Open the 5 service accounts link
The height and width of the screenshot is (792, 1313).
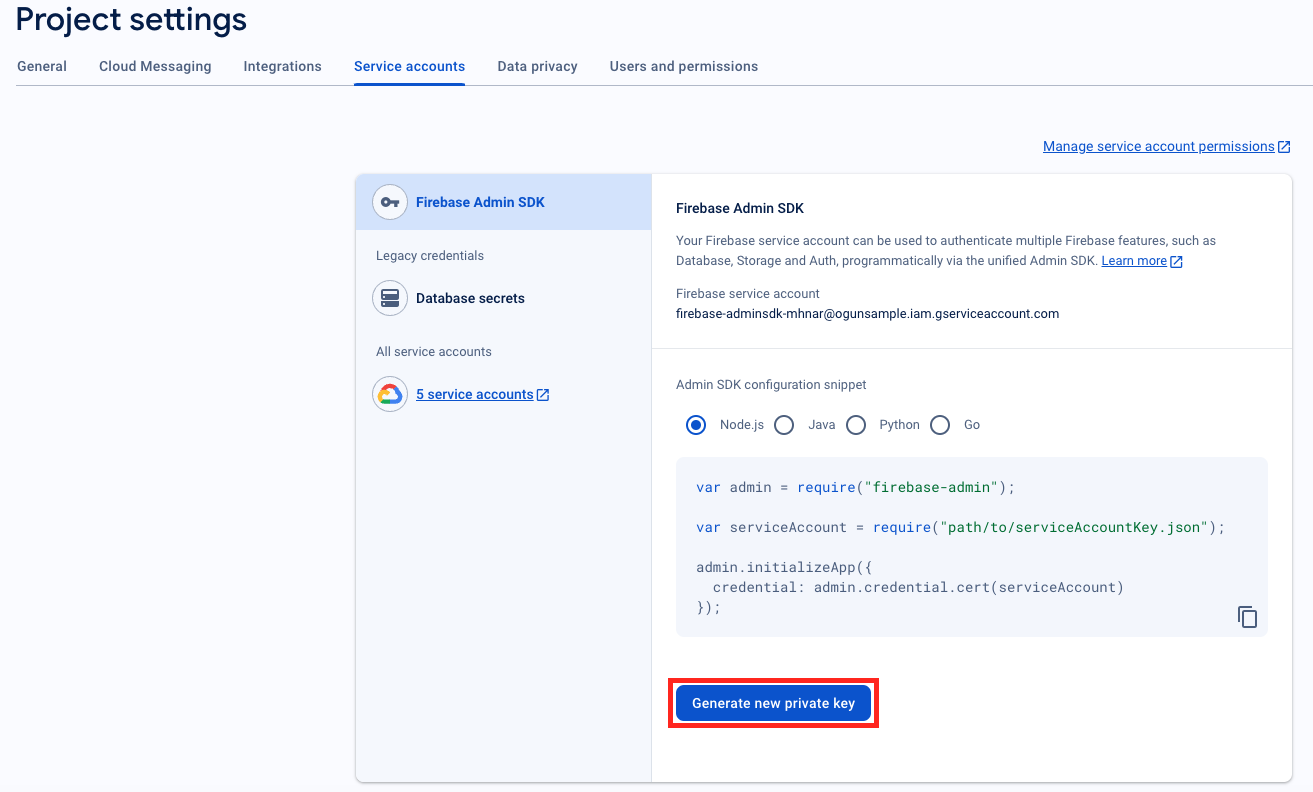pos(474,394)
